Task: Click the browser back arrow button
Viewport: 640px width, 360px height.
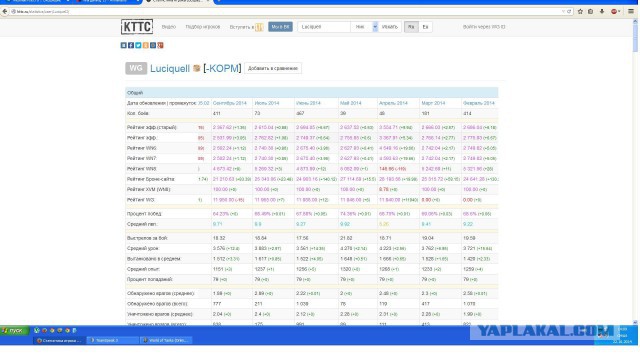Action: 5,11
